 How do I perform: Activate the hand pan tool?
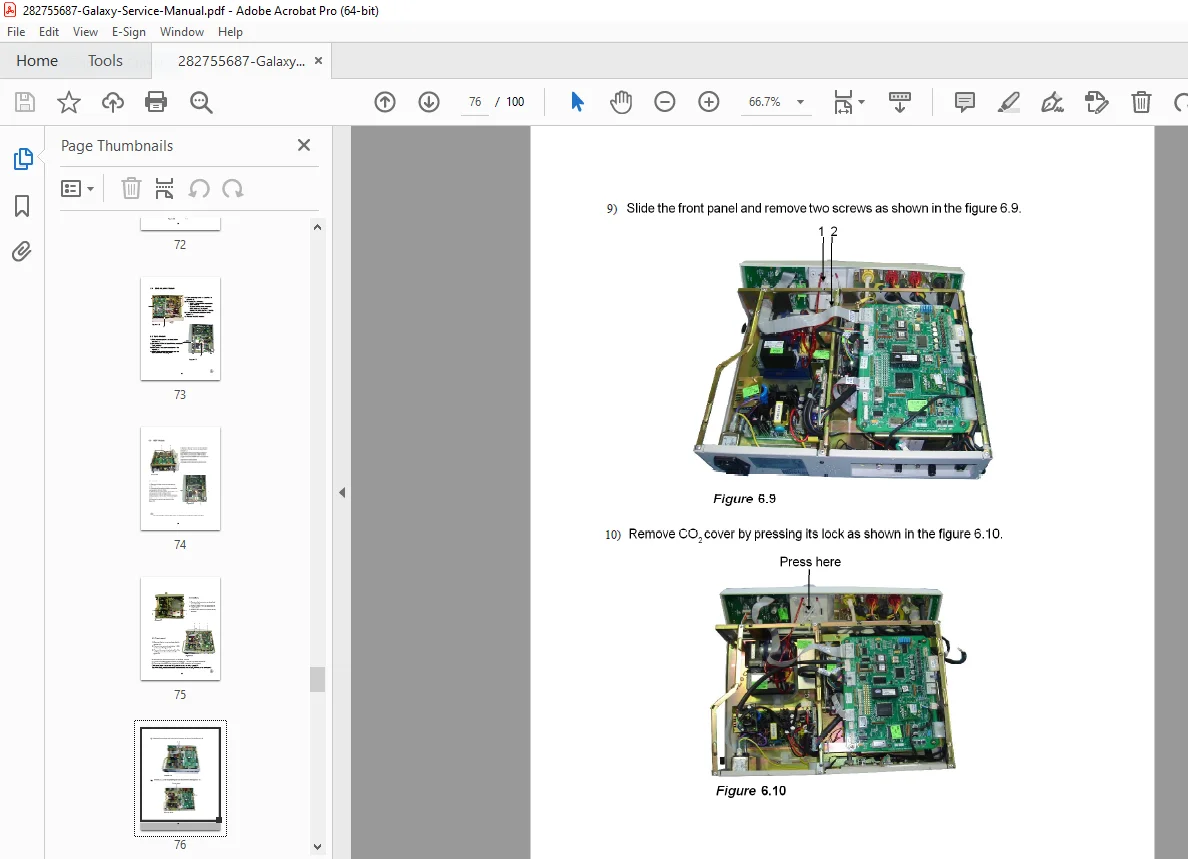pos(621,102)
